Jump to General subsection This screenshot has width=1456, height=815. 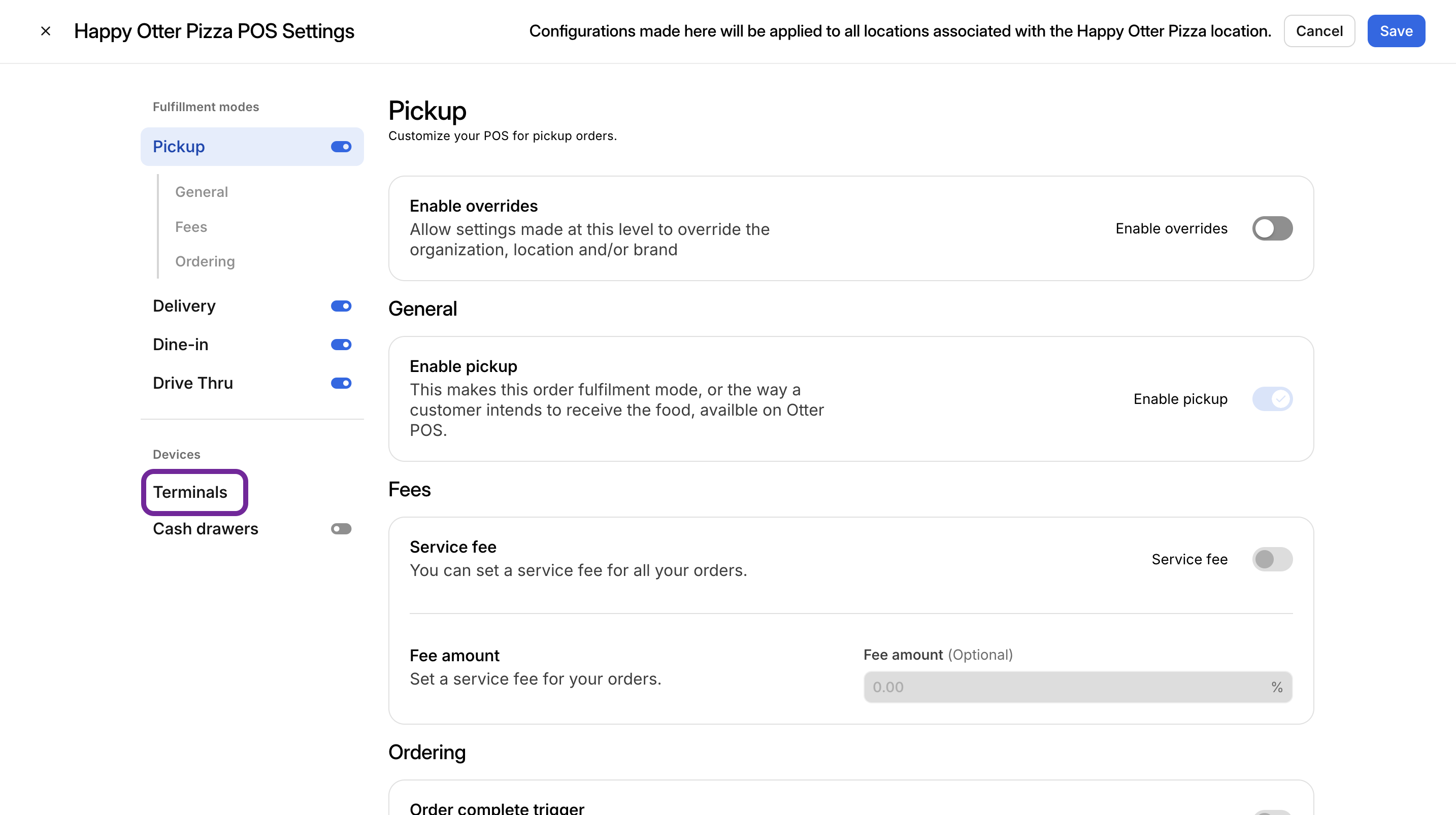(x=202, y=192)
